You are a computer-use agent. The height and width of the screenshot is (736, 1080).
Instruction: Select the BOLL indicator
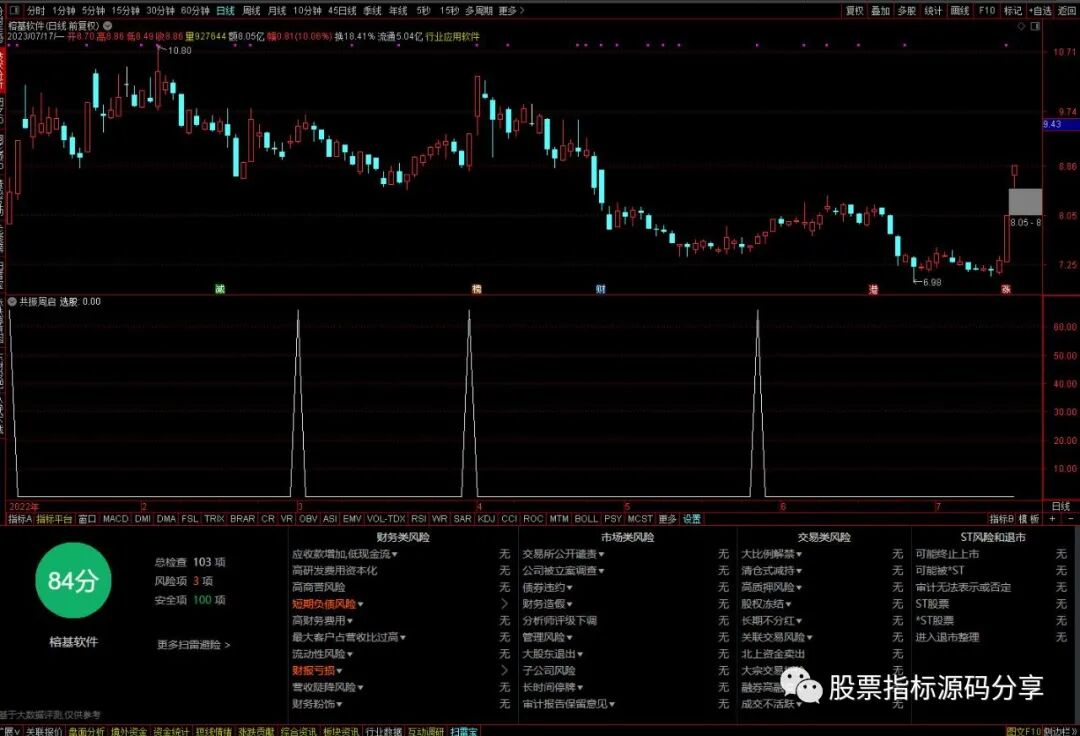[x=586, y=518]
